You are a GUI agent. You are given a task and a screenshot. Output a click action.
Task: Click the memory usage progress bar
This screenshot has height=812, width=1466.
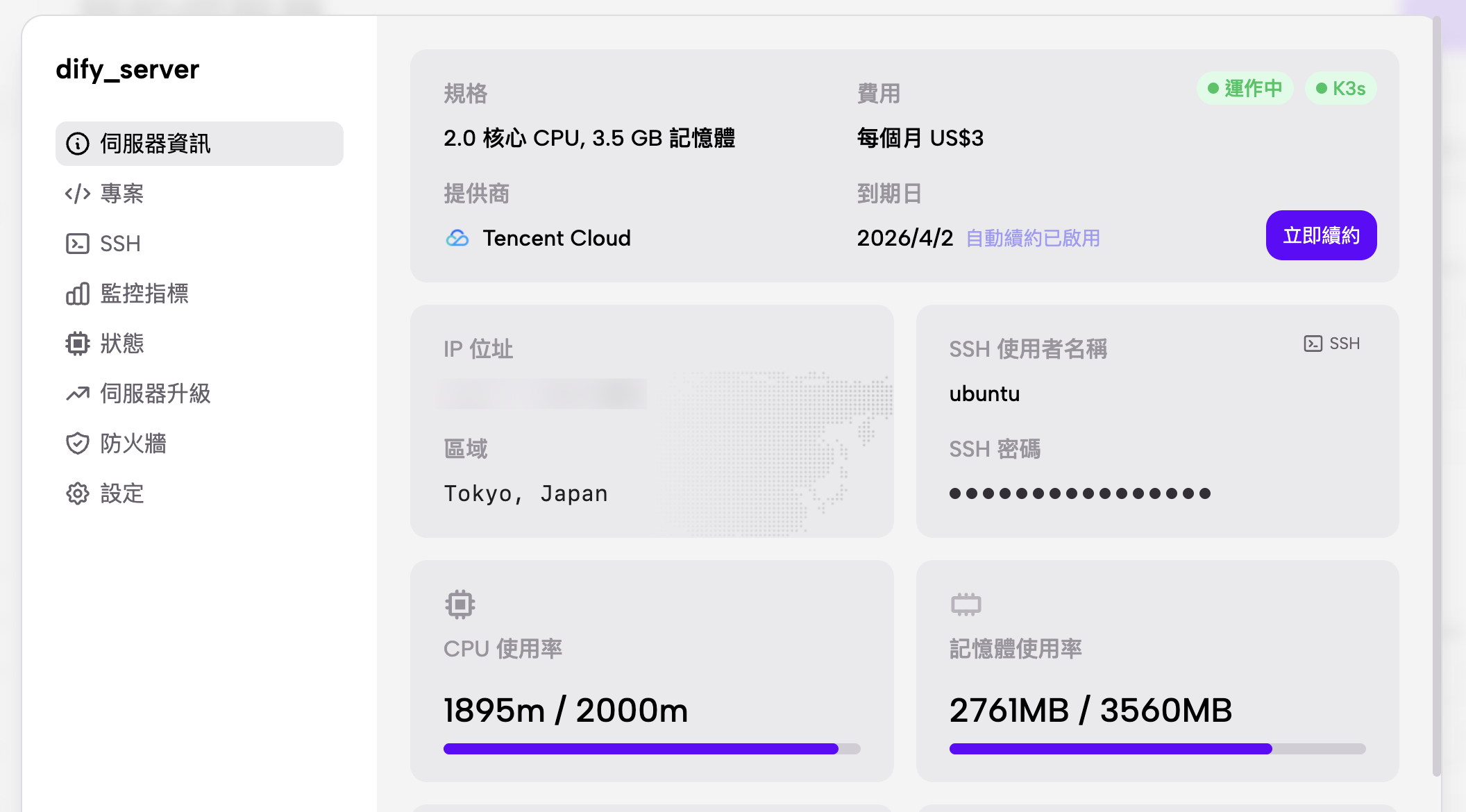point(1157,749)
